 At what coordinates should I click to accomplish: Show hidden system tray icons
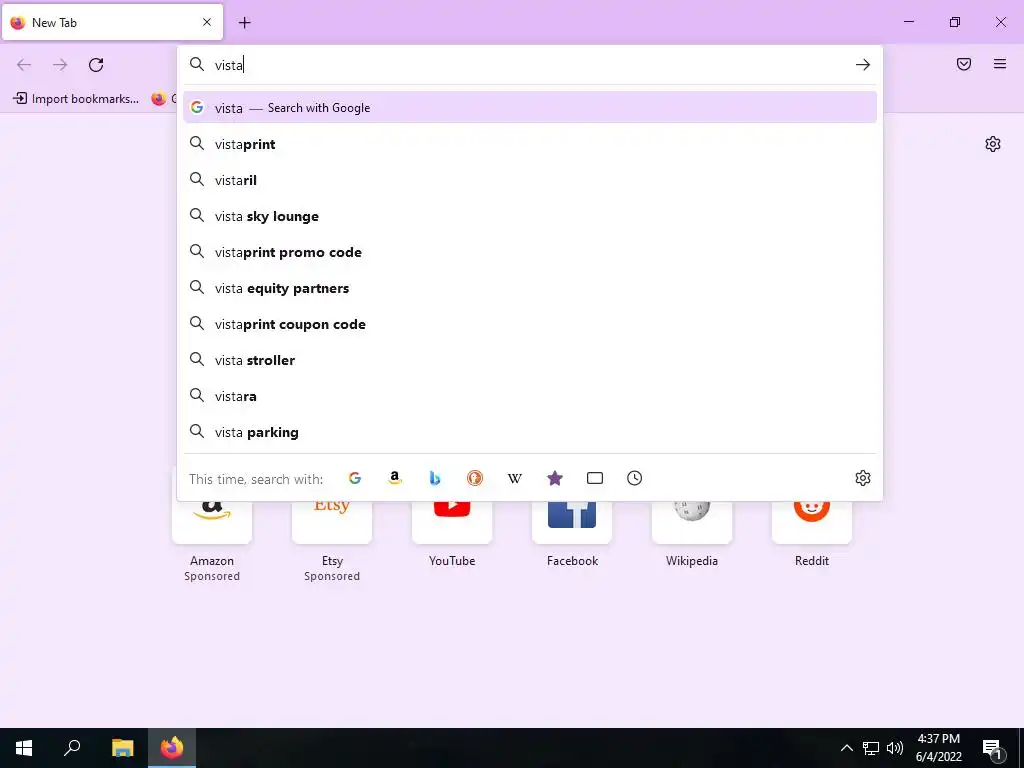(846, 748)
